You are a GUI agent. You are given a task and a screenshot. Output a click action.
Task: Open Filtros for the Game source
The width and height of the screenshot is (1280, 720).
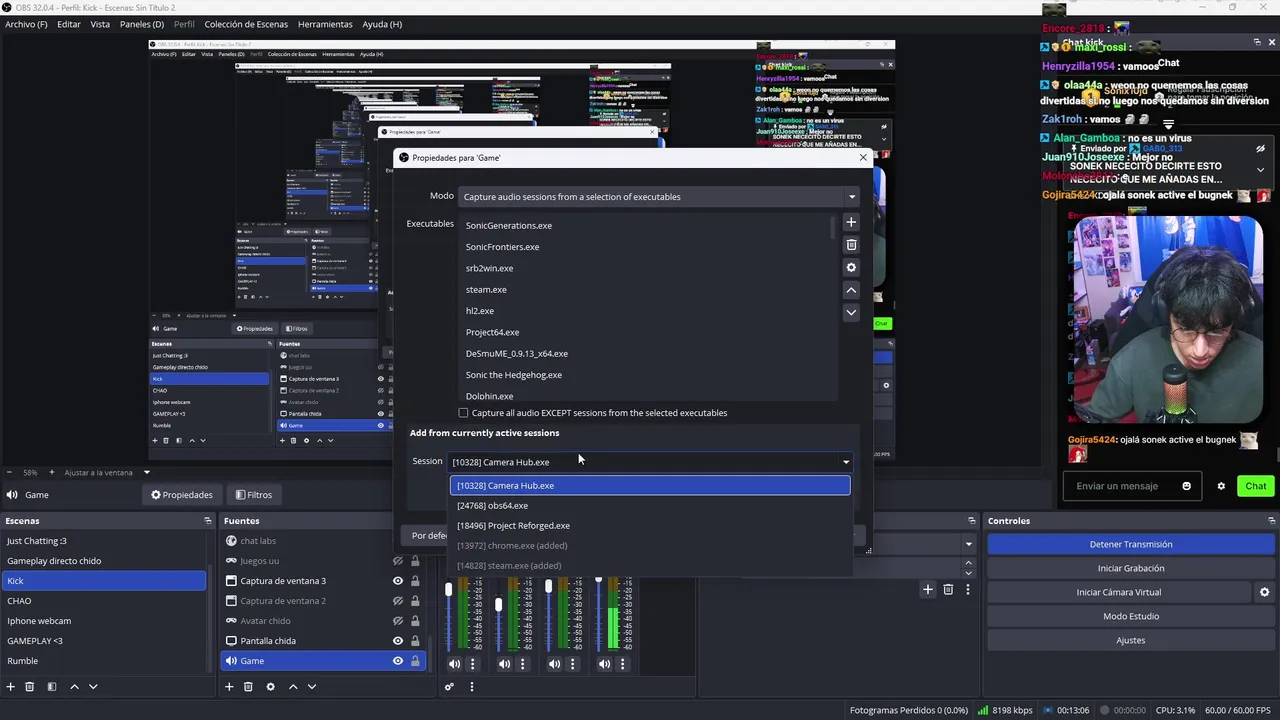[253, 495]
